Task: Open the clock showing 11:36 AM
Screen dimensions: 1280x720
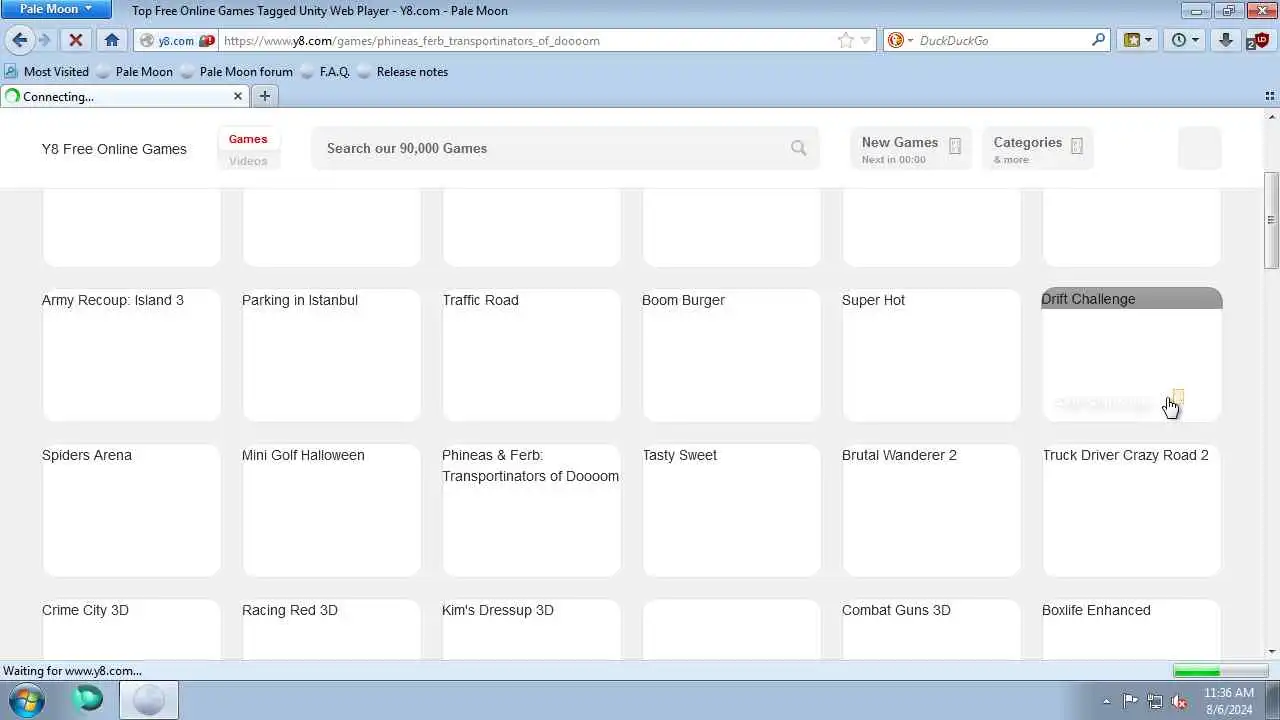Action: [1229, 700]
